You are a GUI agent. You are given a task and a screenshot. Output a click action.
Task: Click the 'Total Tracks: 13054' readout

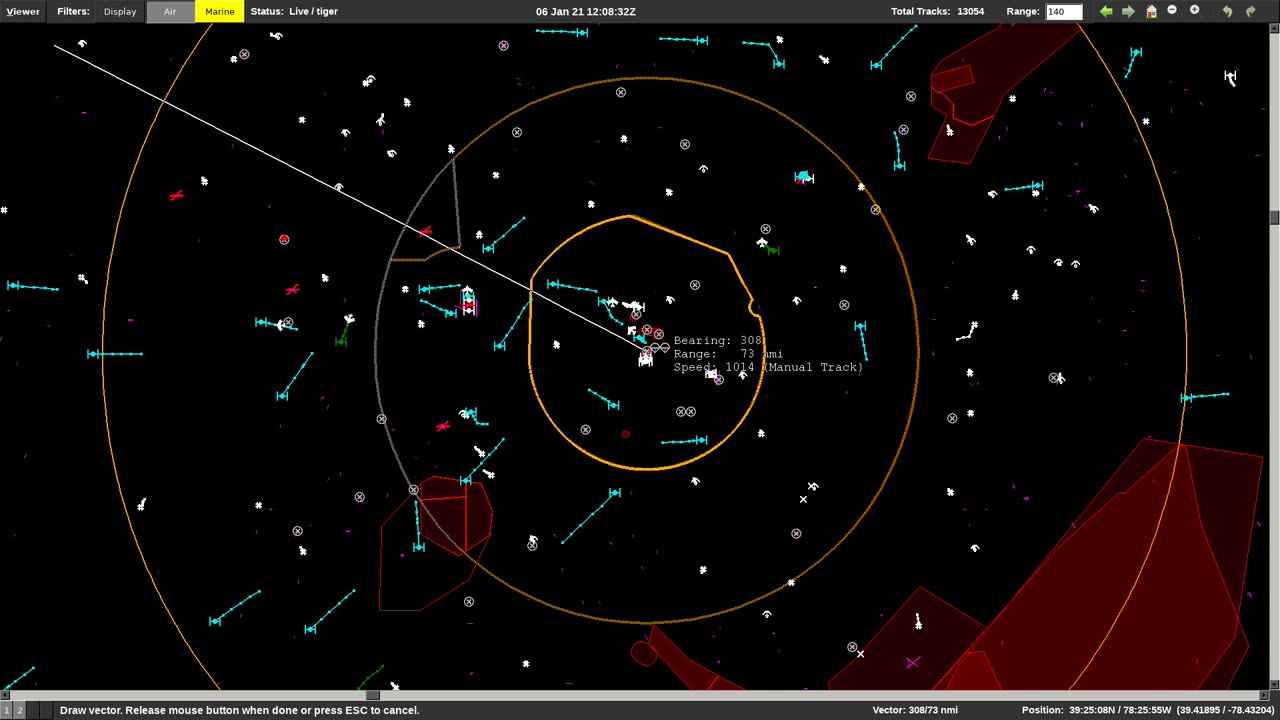[x=937, y=11]
